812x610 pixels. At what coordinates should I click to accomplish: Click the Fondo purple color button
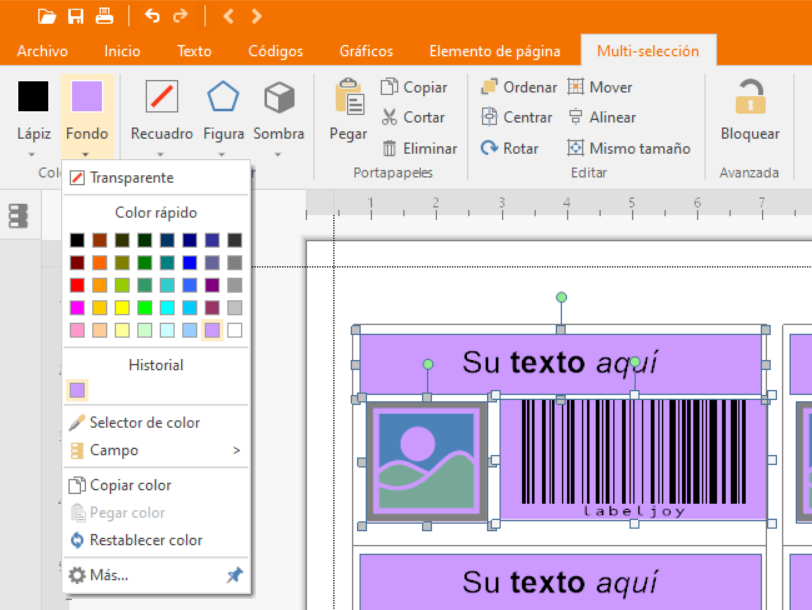click(x=86, y=96)
